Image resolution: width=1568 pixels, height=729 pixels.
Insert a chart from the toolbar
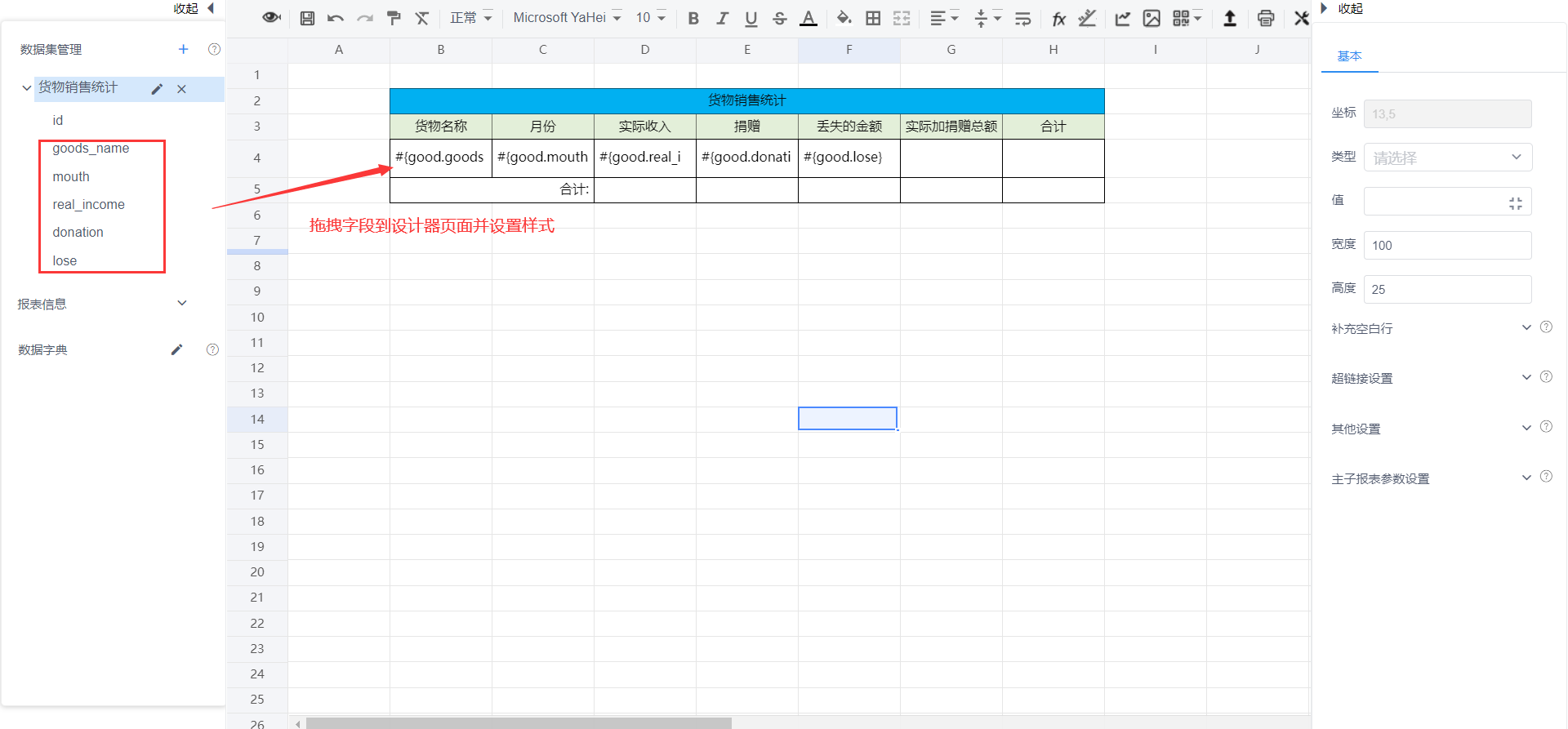click(1123, 18)
